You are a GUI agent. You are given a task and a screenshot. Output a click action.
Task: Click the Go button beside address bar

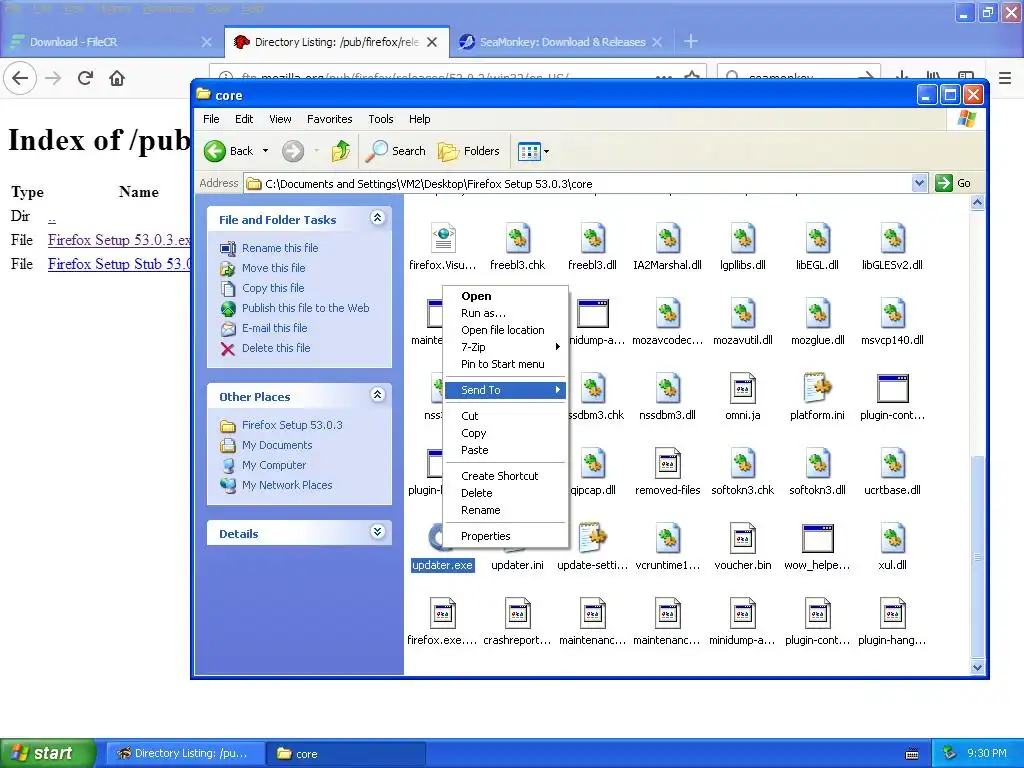[x=953, y=184]
